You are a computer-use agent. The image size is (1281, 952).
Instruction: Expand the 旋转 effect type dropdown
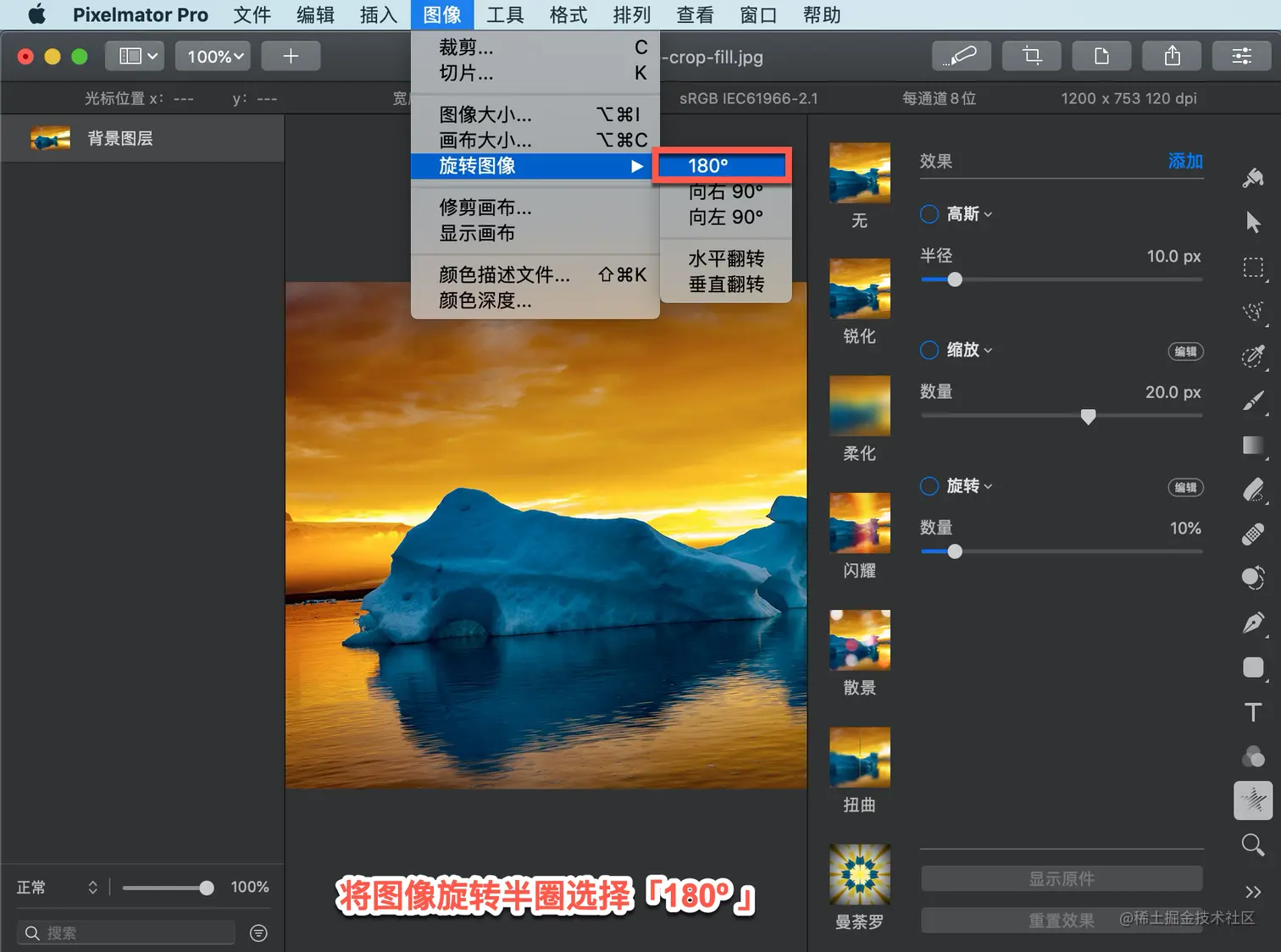(x=969, y=486)
